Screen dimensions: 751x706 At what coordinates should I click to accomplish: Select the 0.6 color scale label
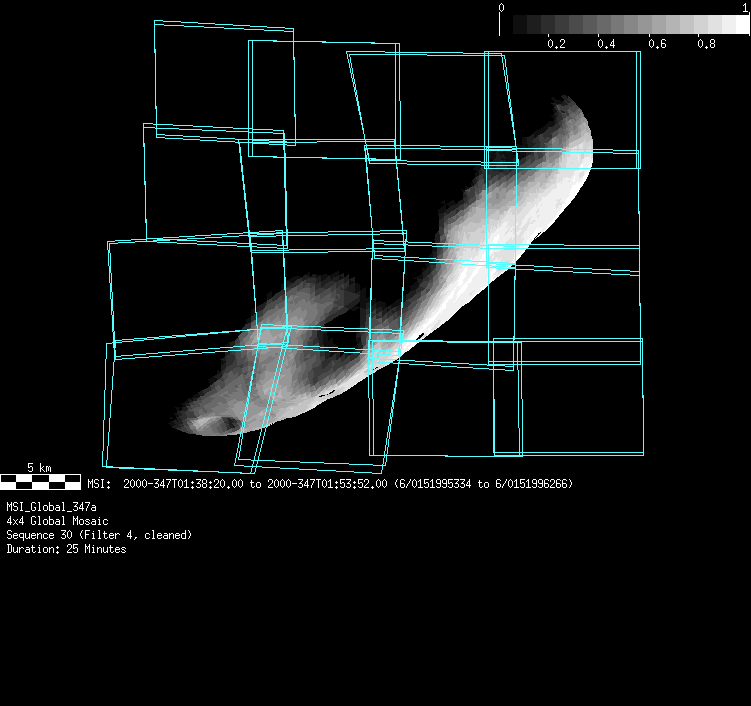[x=656, y=44]
